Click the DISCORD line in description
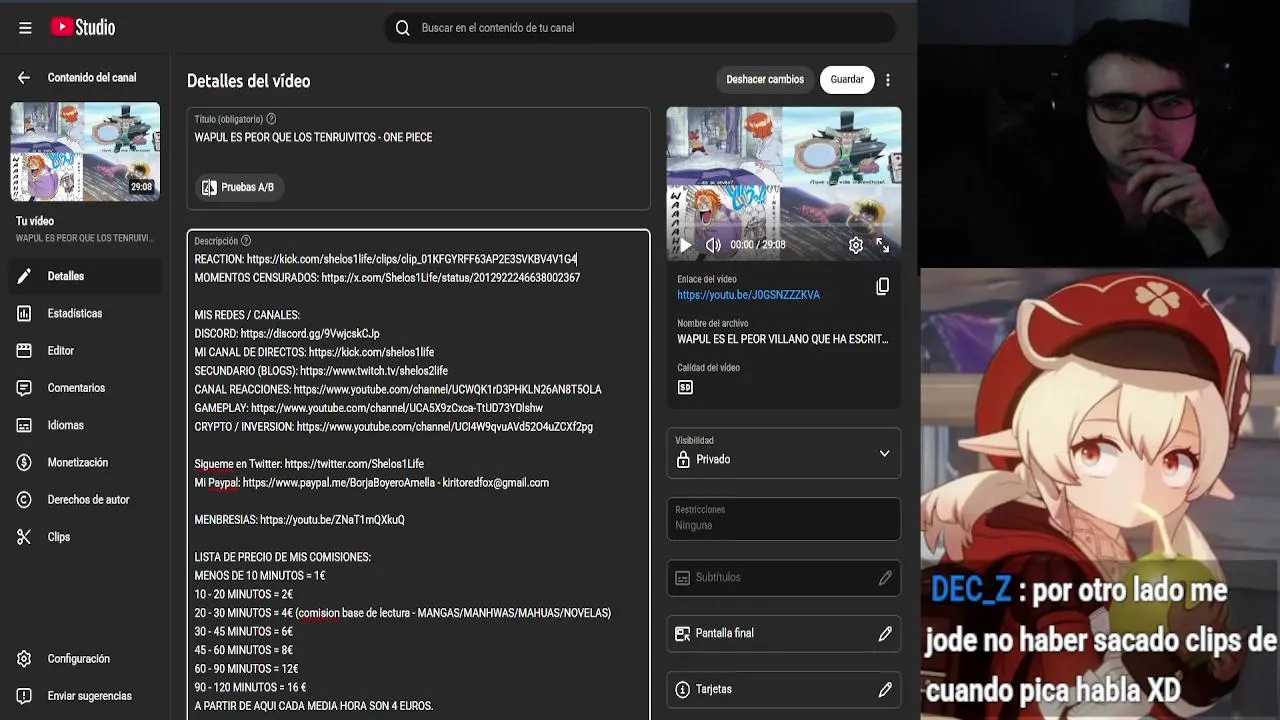 (x=287, y=334)
